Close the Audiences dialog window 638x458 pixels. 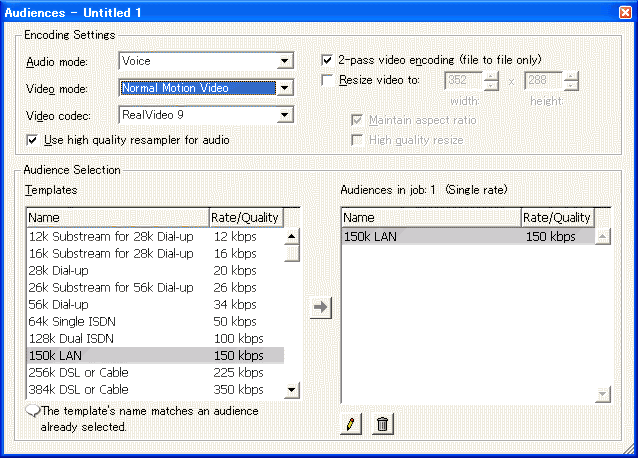click(625, 12)
